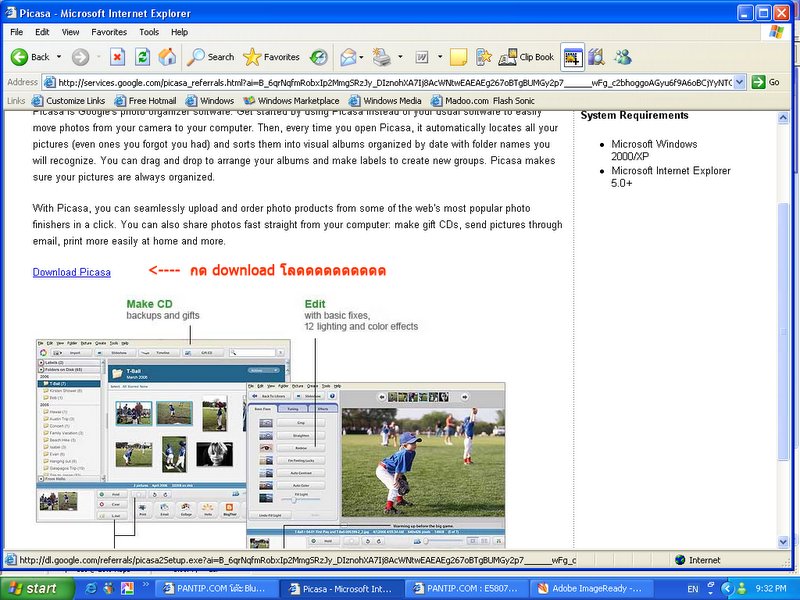Open the Favorites menu

[109, 32]
